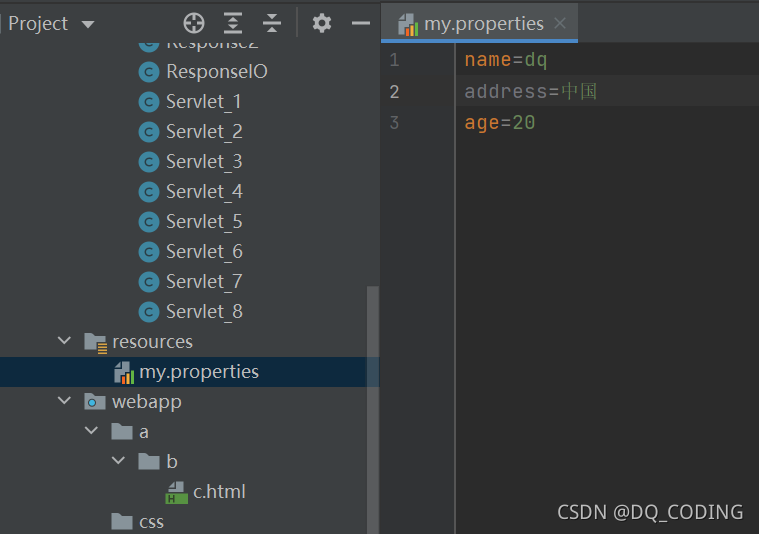Click the ResponseIO class icon
This screenshot has width=759, height=534.
(x=149, y=72)
